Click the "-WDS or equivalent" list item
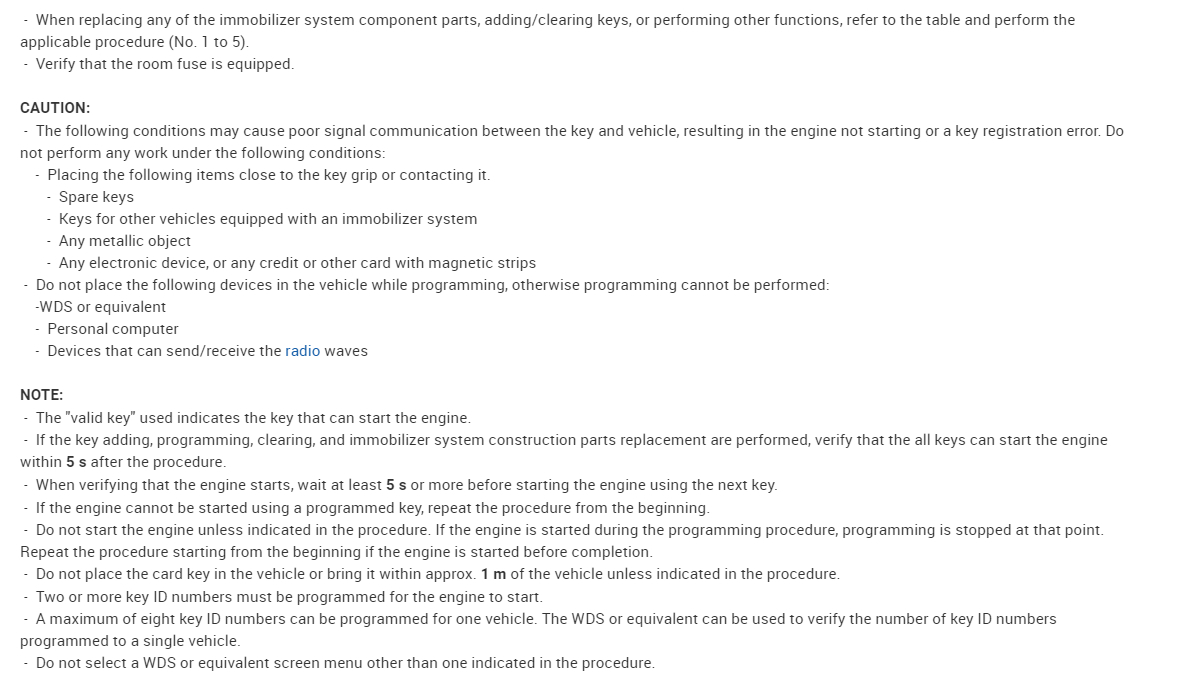This screenshot has height=683, width=1177. [x=100, y=307]
